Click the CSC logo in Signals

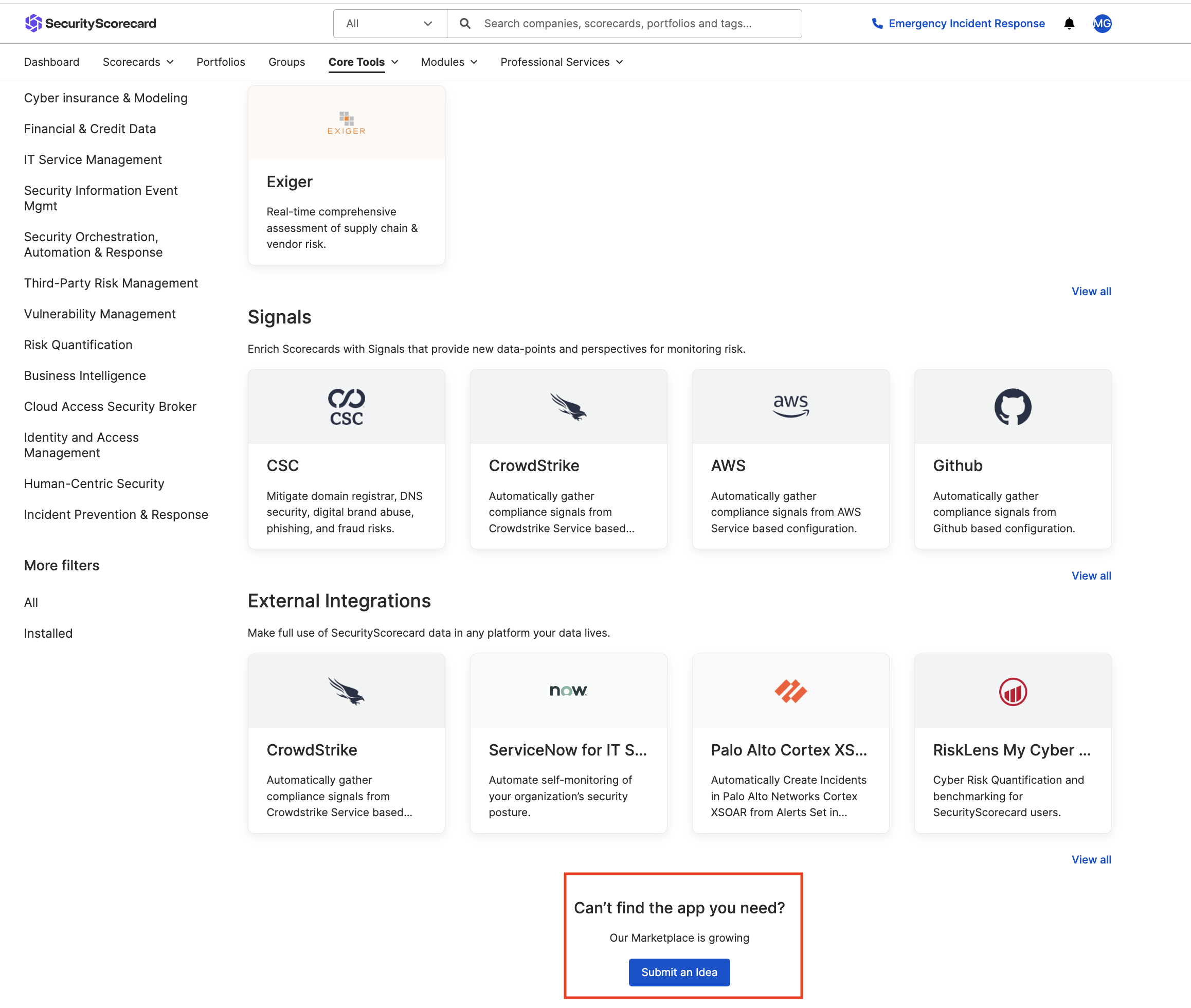(346, 407)
